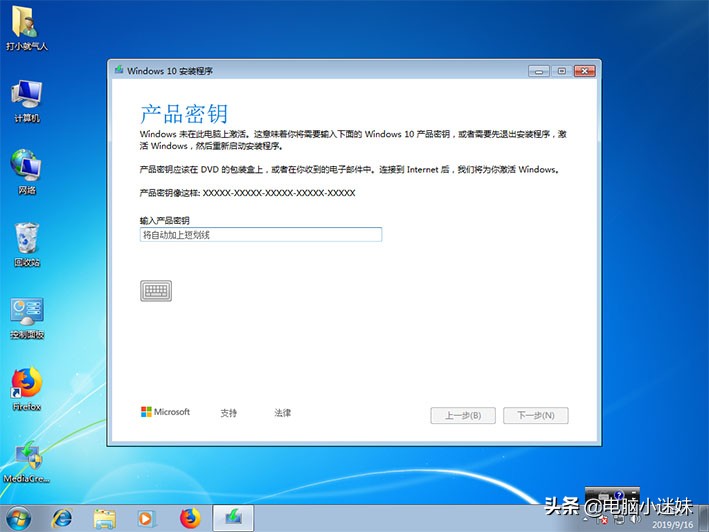Launch Firefox from the taskbar
Screen dimensions: 709x532
tap(190, 518)
